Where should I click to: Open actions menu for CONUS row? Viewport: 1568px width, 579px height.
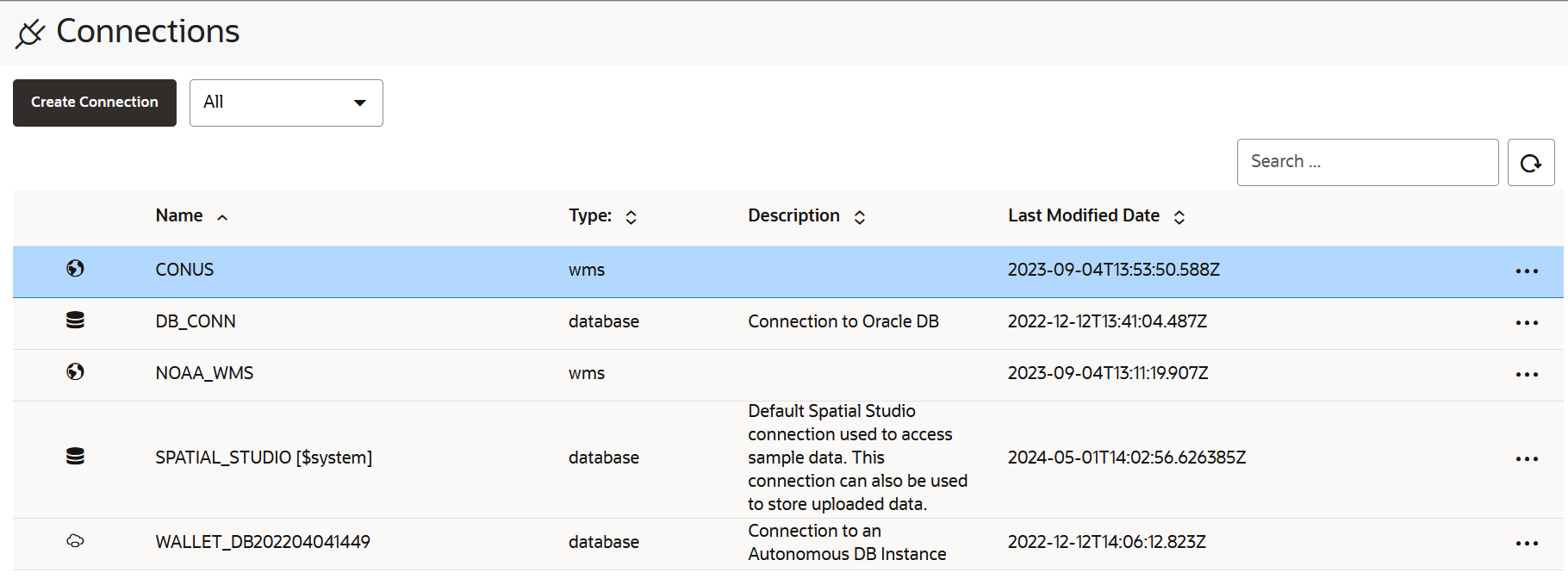1527,271
